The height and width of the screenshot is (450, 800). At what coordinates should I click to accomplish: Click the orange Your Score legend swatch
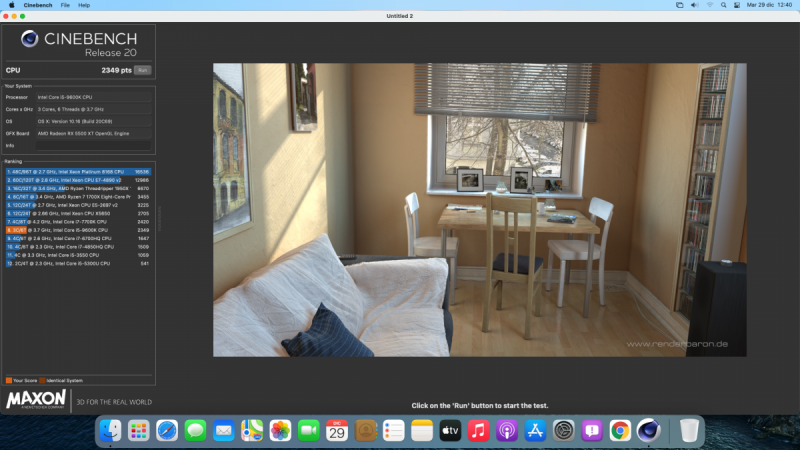[x=9, y=380]
